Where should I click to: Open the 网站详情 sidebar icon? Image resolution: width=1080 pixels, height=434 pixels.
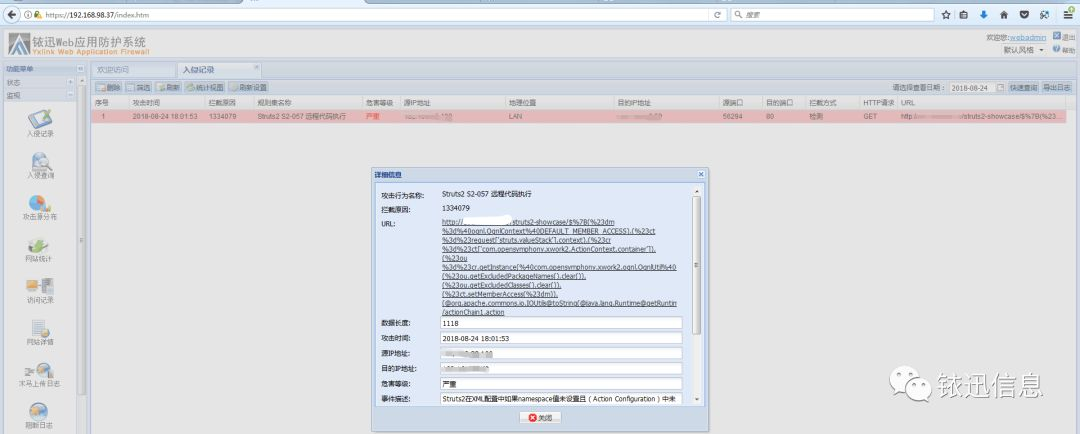(39, 327)
